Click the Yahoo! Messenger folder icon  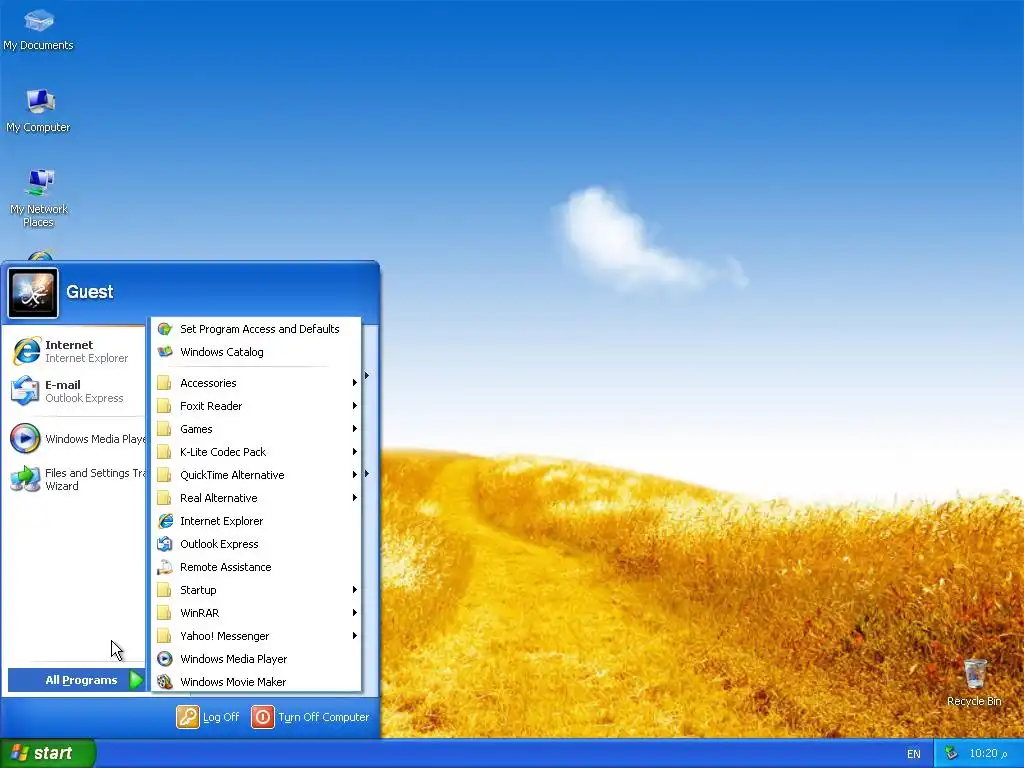[x=165, y=636]
